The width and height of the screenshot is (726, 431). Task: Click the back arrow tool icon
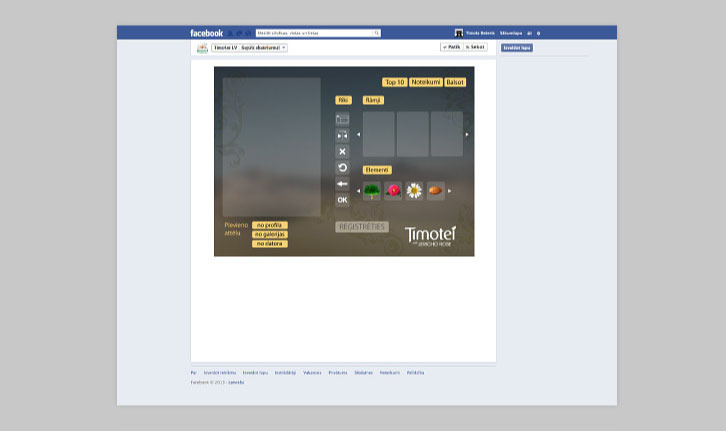(342, 184)
